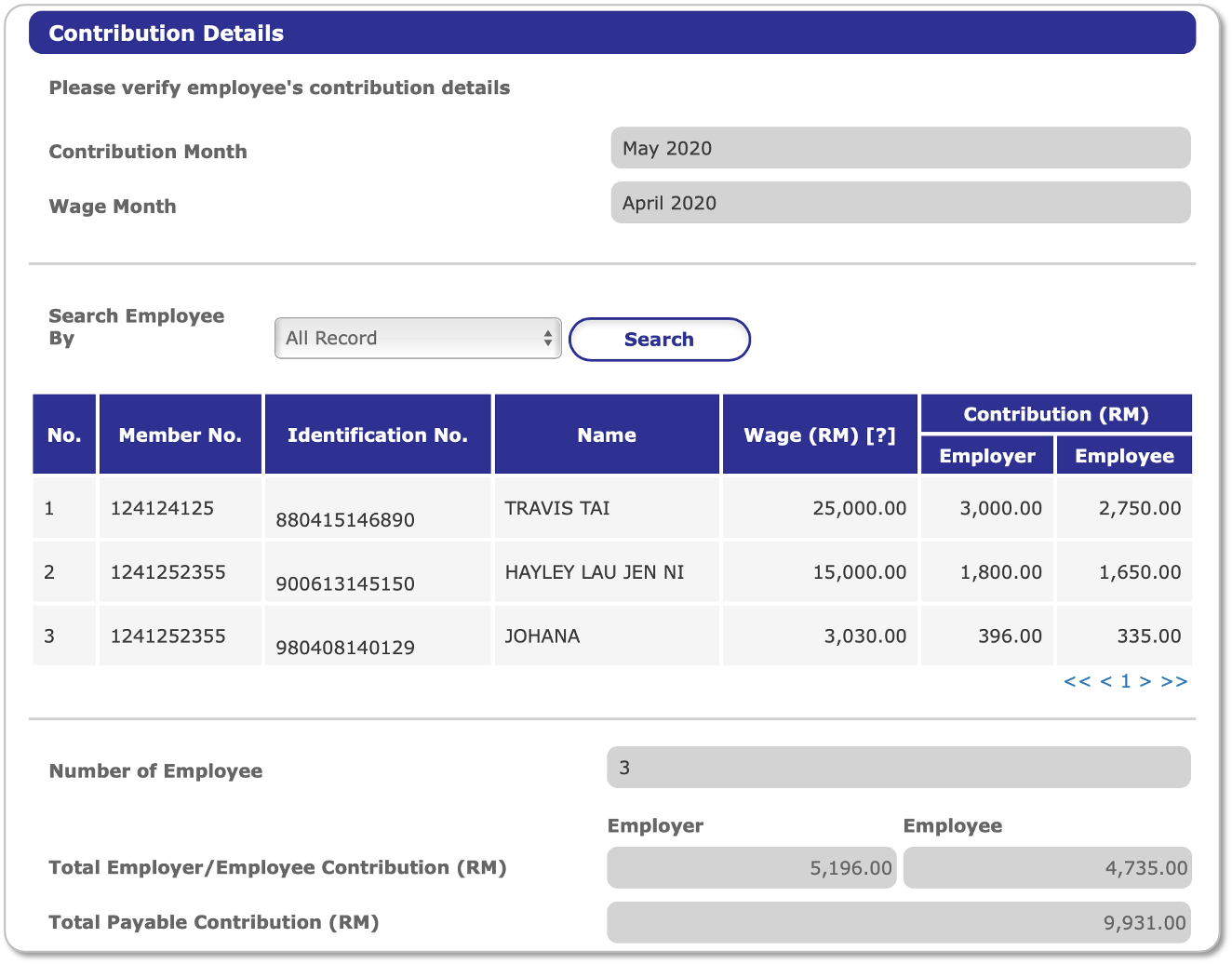
Task: Click the Wage (RM) [?] help header
Action: [x=820, y=435]
